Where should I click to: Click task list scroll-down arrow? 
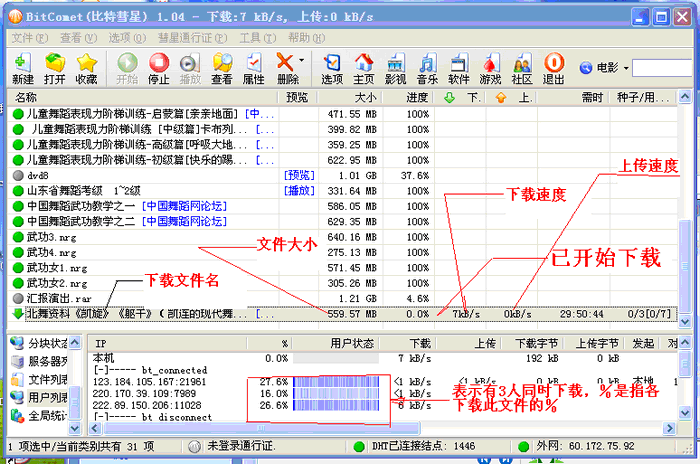684,321
